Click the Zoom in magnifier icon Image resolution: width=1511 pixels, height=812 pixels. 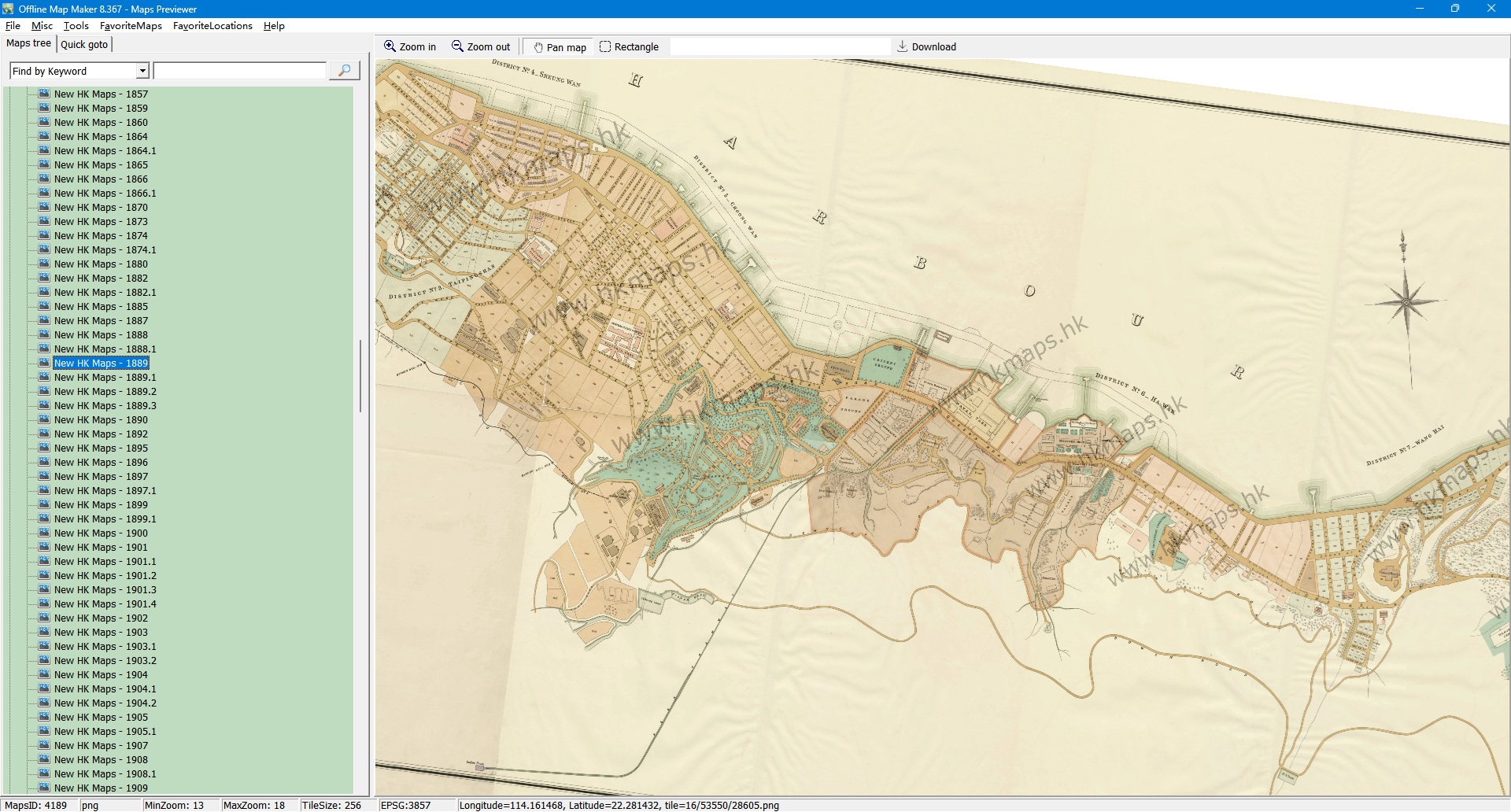(390, 46)
